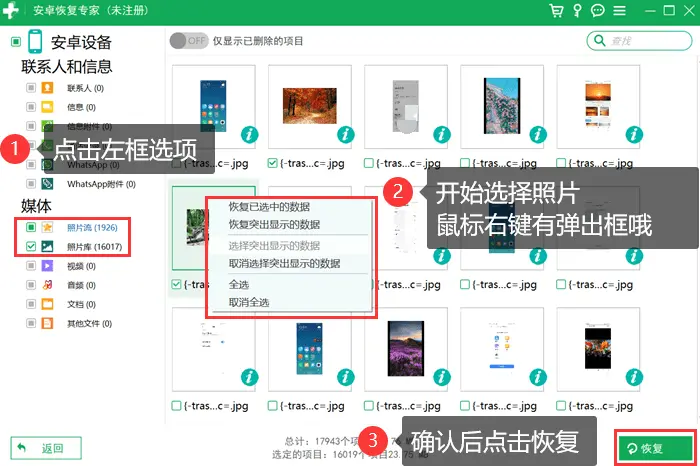Screen dimensions: 700x466
Task: Select 其他文件 (0) category label
Action: click(x=89, y=323)
